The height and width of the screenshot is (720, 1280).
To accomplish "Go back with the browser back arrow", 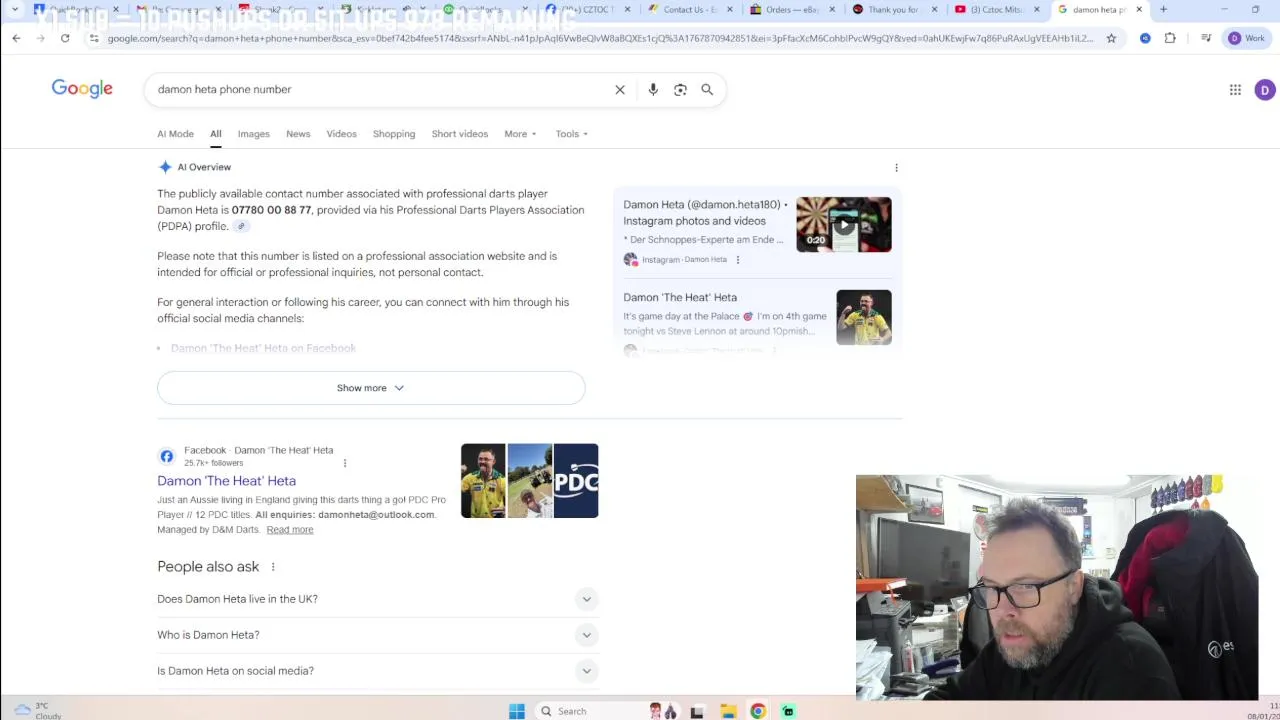I will 16,38.
